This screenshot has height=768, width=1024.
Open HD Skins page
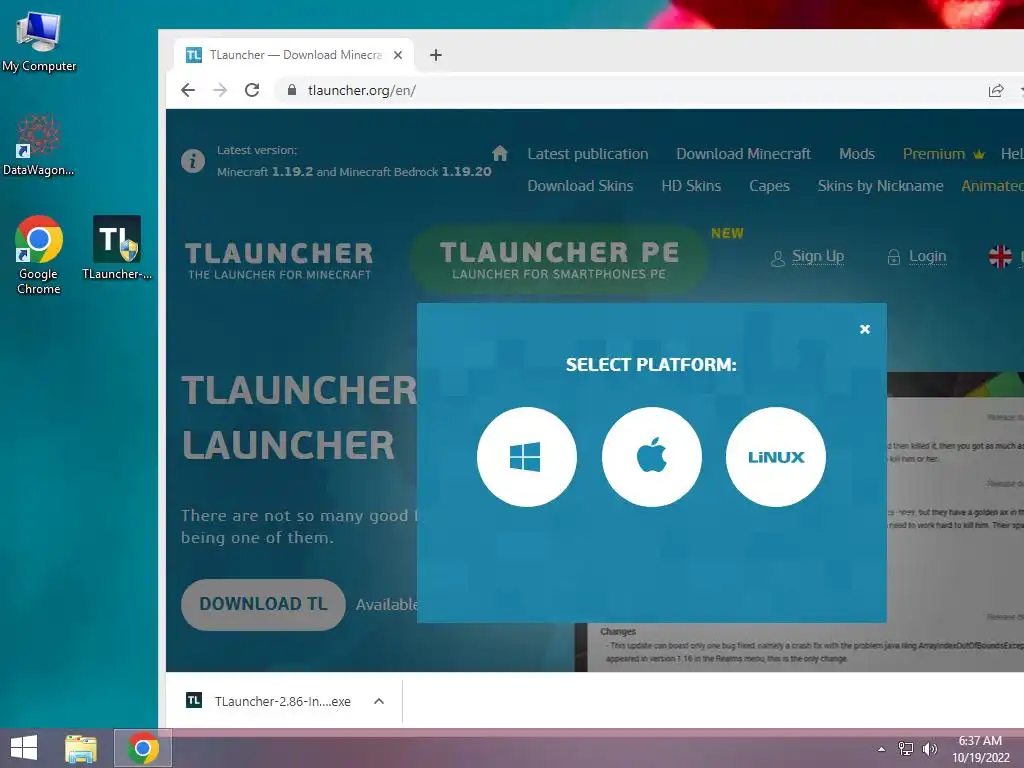click(x=691, y=186)
